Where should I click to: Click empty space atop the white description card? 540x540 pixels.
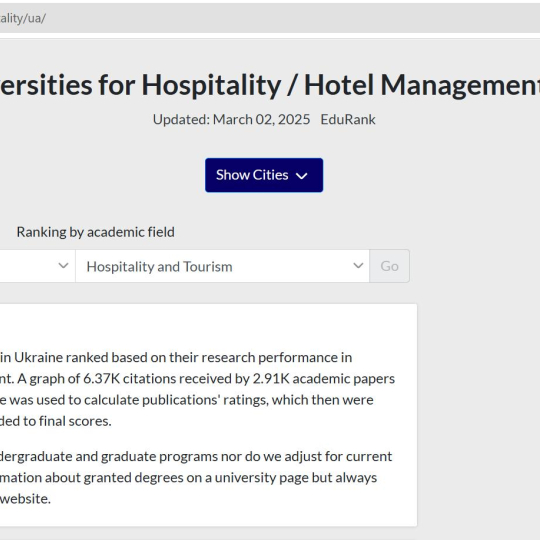(207, 325)
